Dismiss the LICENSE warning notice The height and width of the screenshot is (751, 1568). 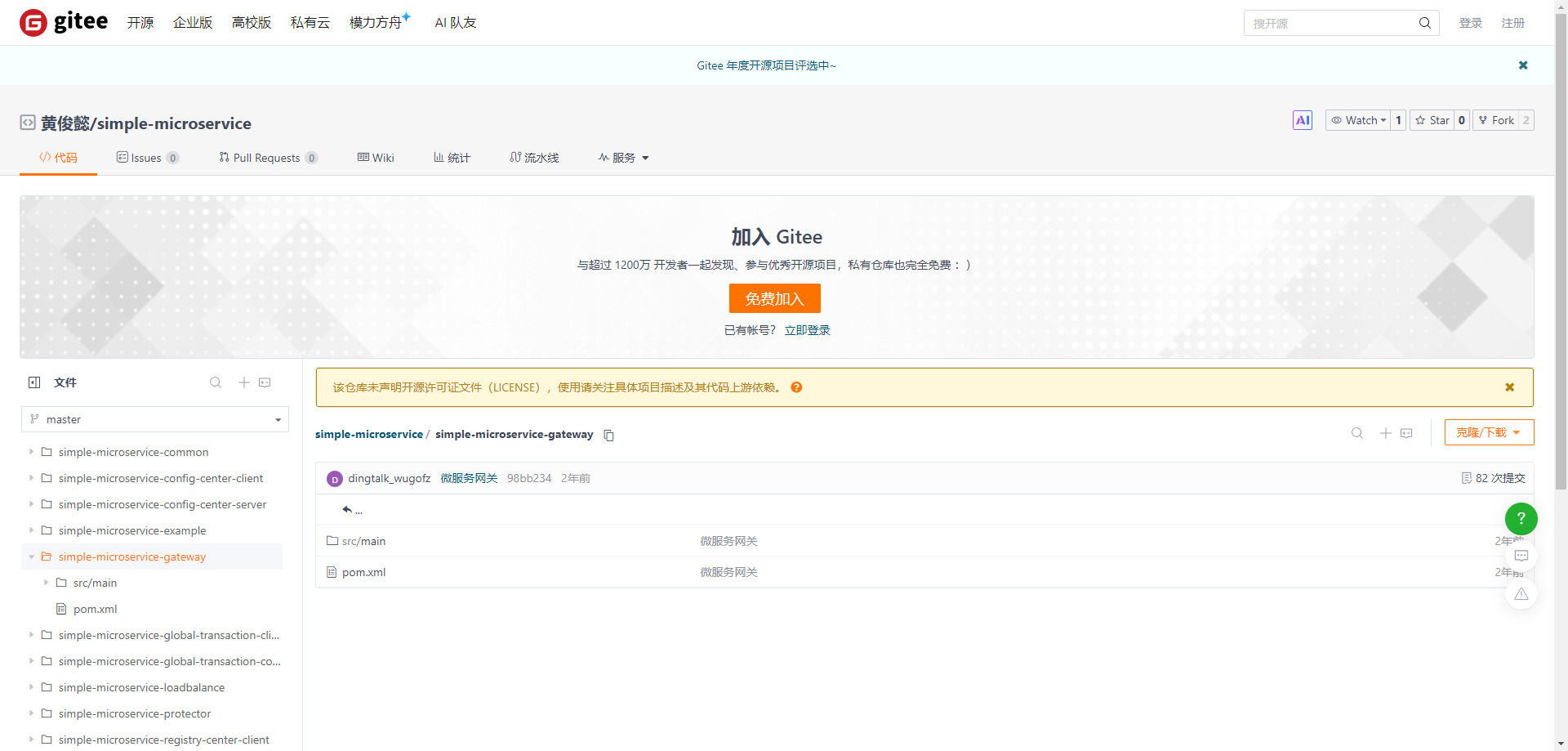1510,387
